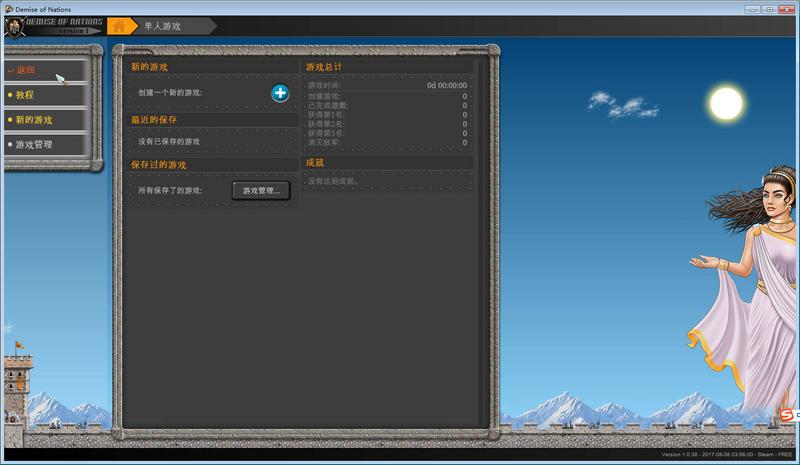Maximize the Demise of Nations window
The height and width of the screenshot is (465, 800).
(769, 8)
